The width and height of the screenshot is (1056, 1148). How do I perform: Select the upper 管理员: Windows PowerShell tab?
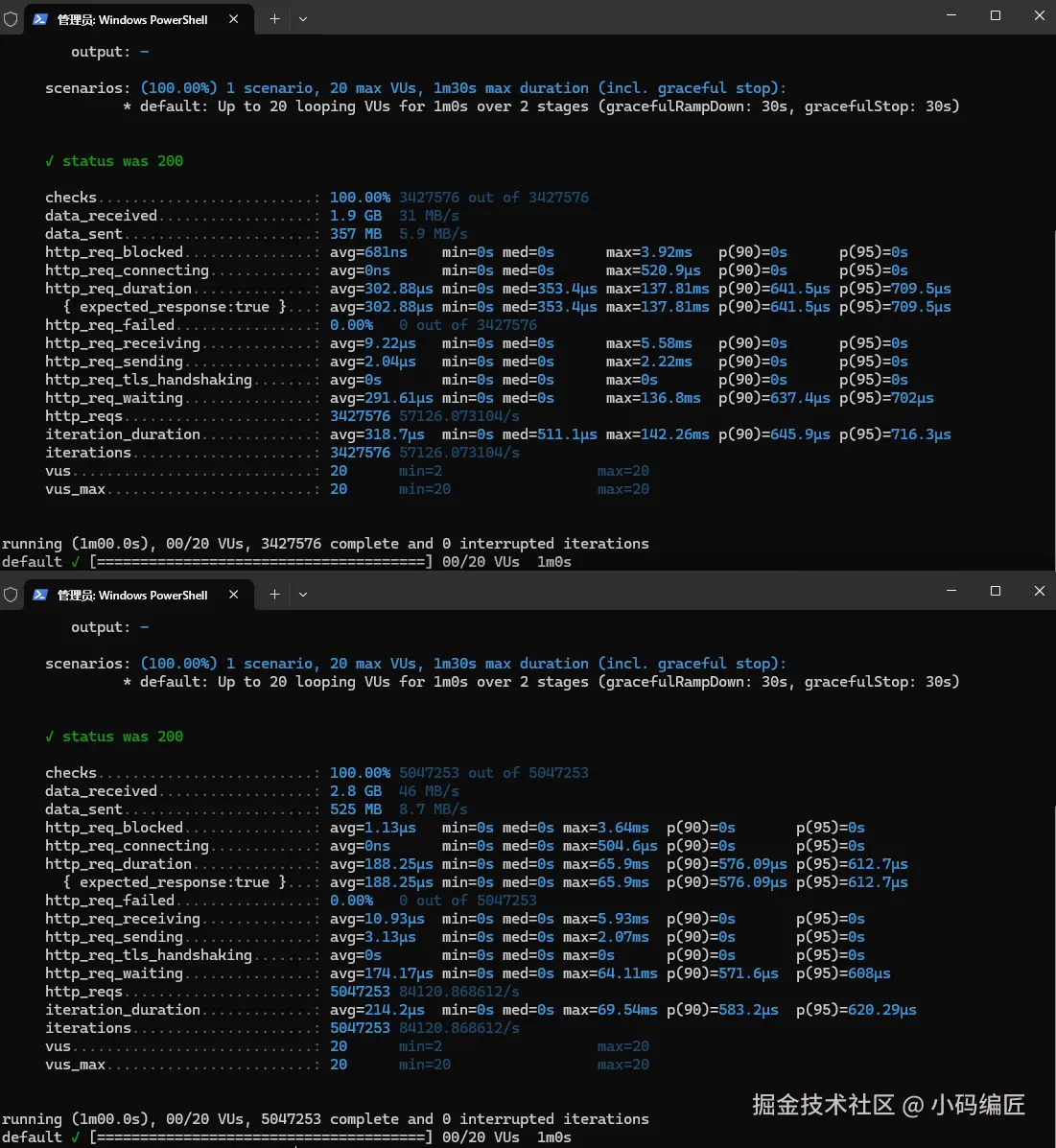(x=132, y=19)
